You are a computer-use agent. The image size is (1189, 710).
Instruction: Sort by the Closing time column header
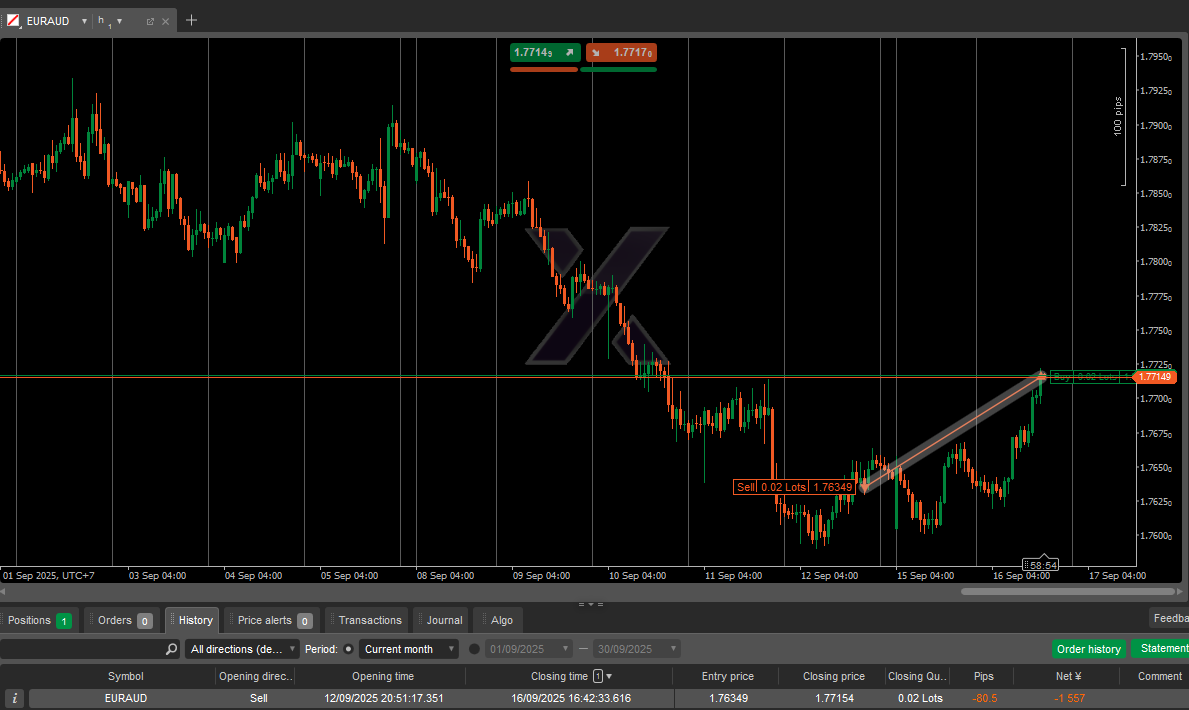(x=559, y=676)
